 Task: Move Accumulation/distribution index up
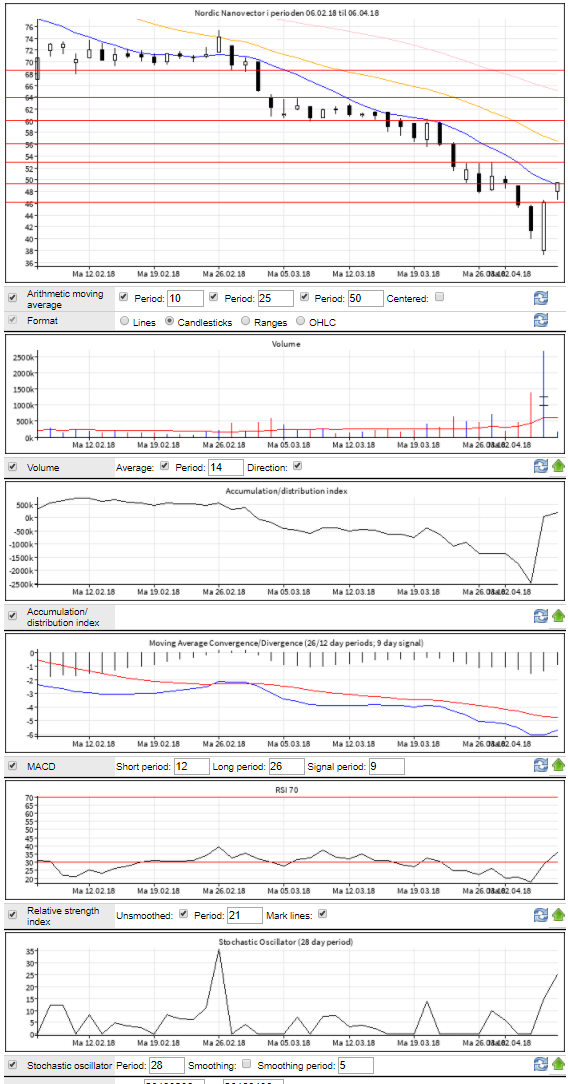click(558, 615)
